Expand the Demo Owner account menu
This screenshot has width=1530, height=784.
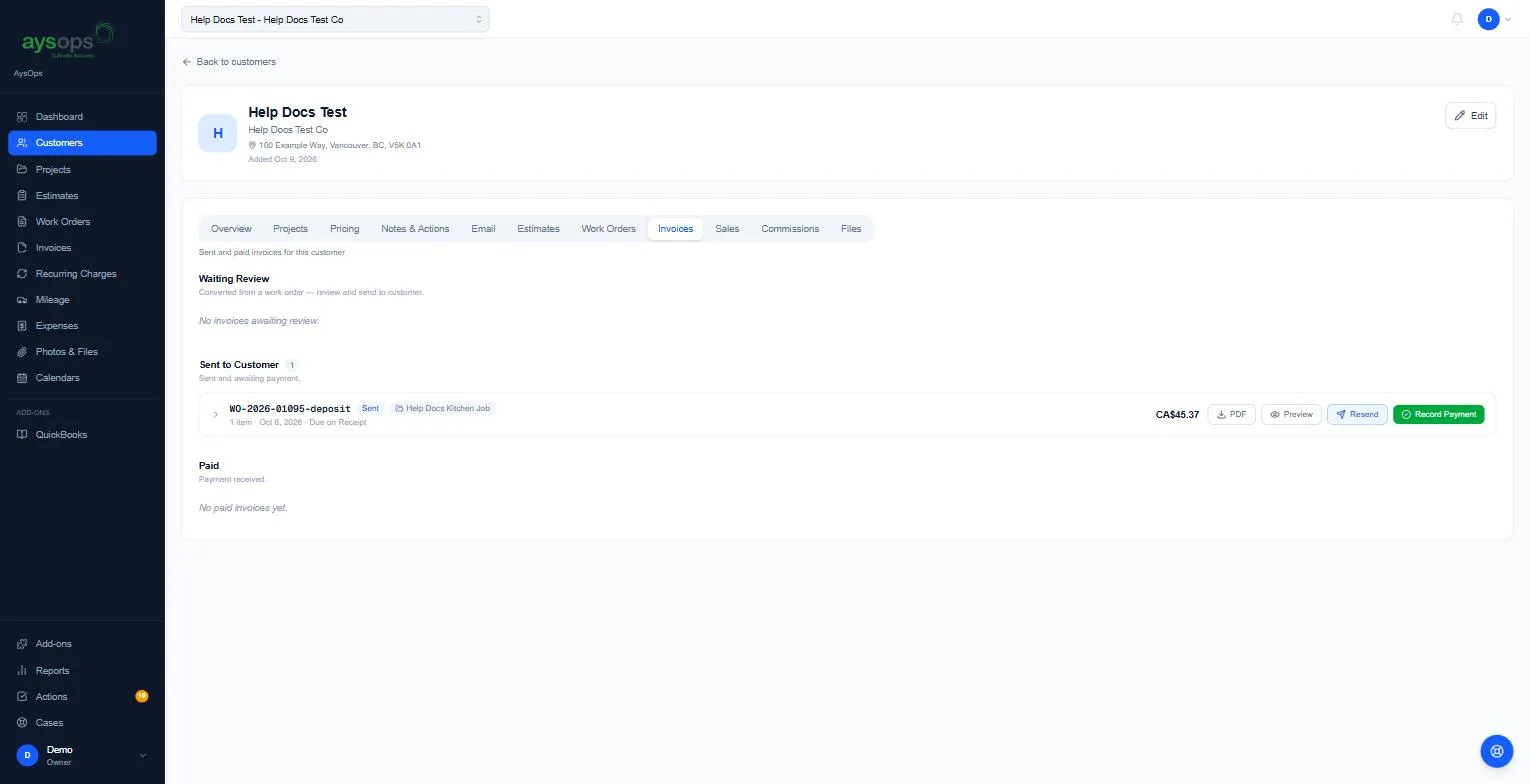tap(82, 755)
